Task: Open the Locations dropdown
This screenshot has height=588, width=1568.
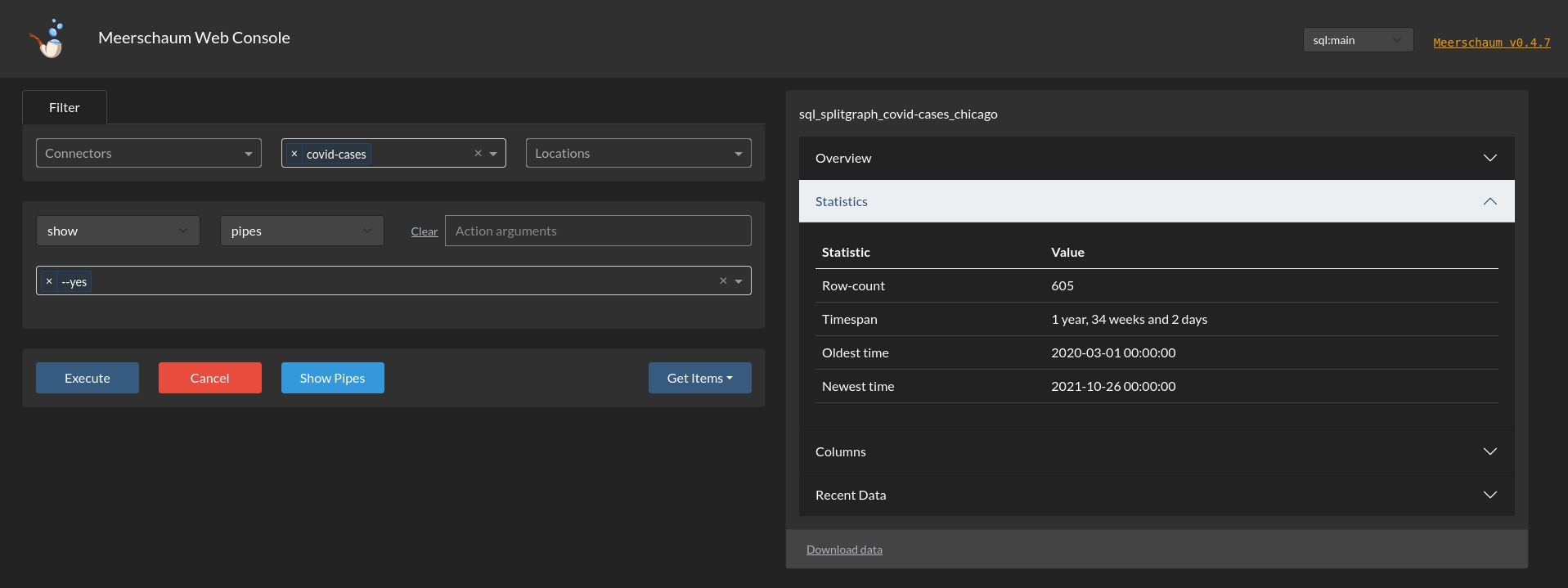Action: pos(638,154)
